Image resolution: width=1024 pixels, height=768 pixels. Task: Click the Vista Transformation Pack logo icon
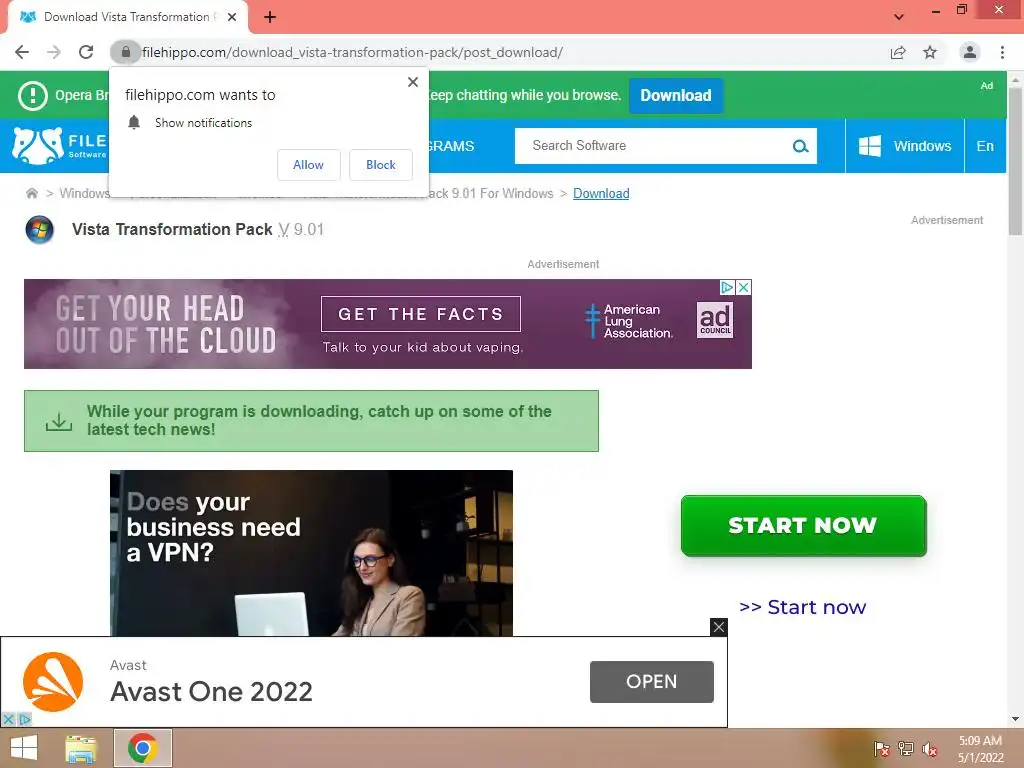40,229
